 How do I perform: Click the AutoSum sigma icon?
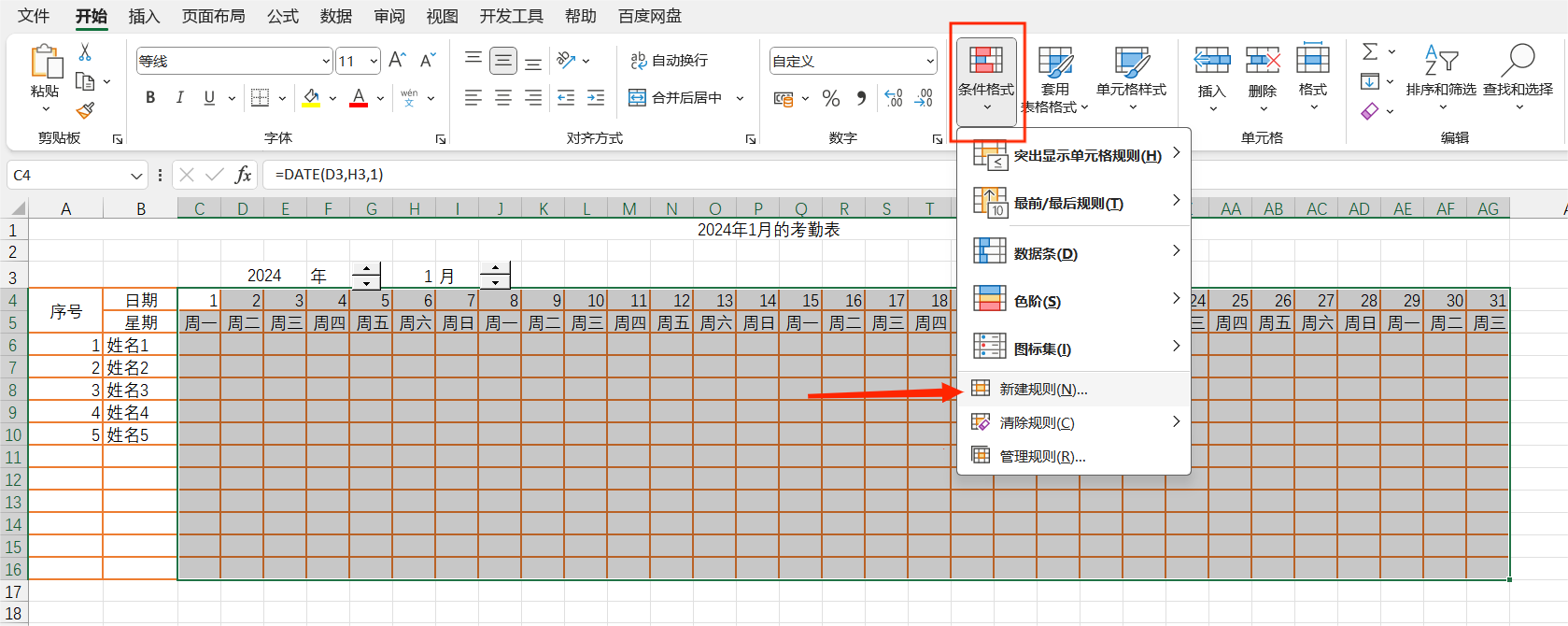tap(1370, 51)
